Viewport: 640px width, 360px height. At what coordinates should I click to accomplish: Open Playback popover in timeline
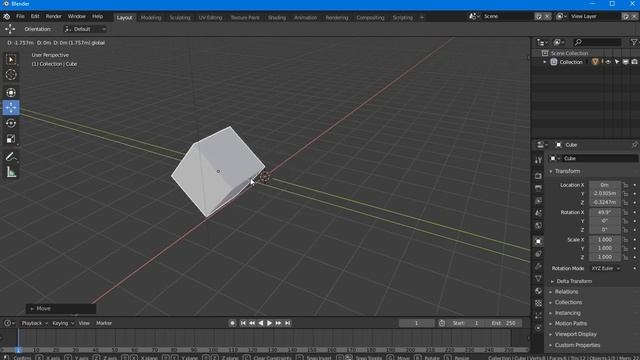click(x=34, y=323)
